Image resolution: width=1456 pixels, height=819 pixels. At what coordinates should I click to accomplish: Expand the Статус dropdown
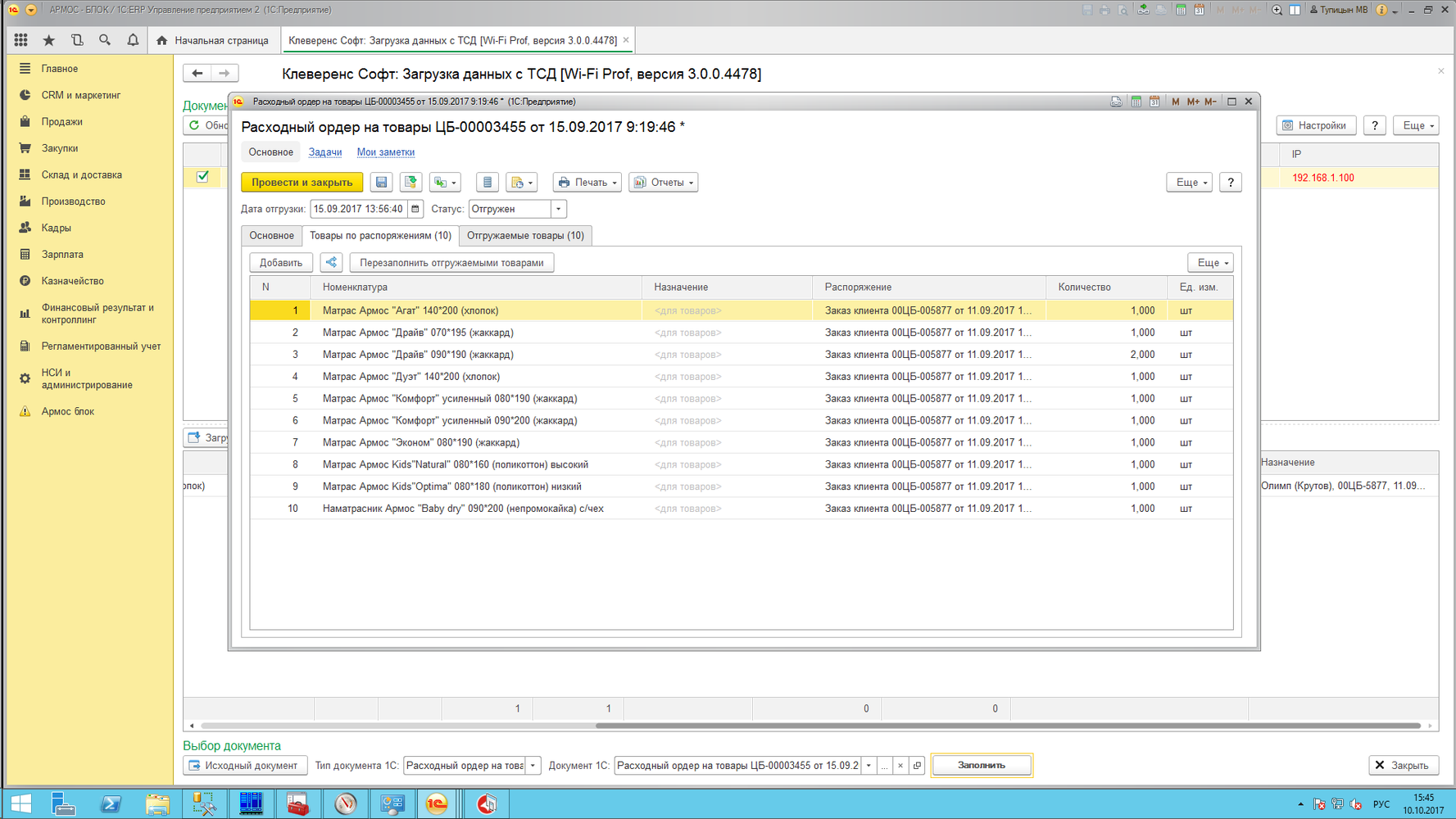point(558,209)
